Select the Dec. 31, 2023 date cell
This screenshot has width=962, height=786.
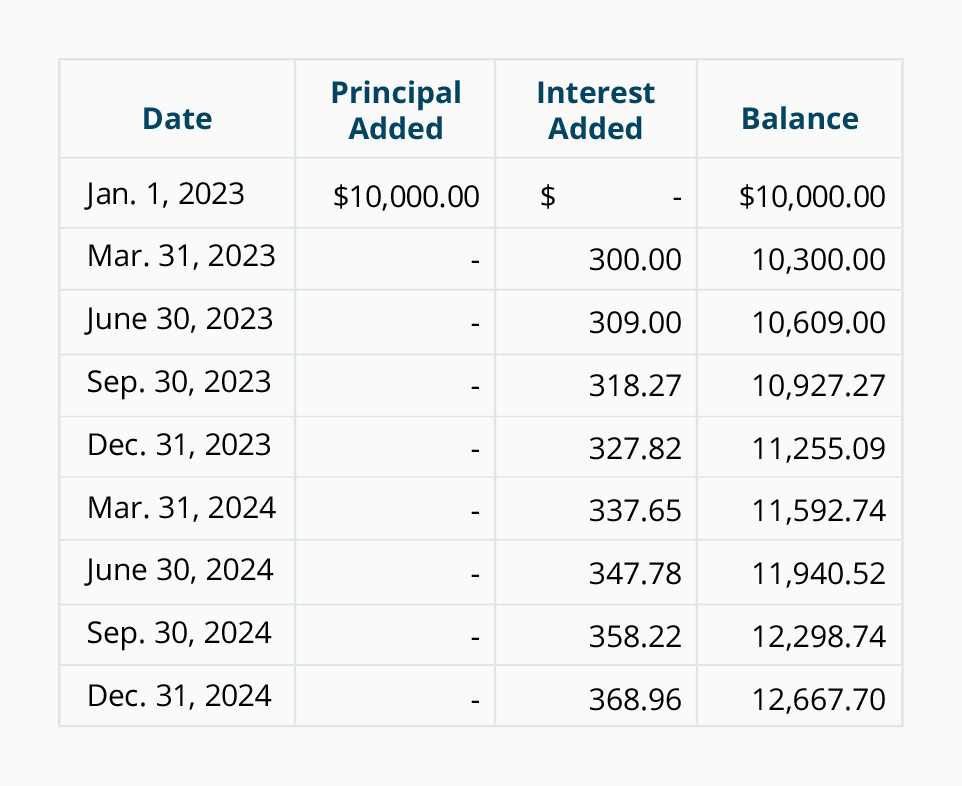point(179,445)
